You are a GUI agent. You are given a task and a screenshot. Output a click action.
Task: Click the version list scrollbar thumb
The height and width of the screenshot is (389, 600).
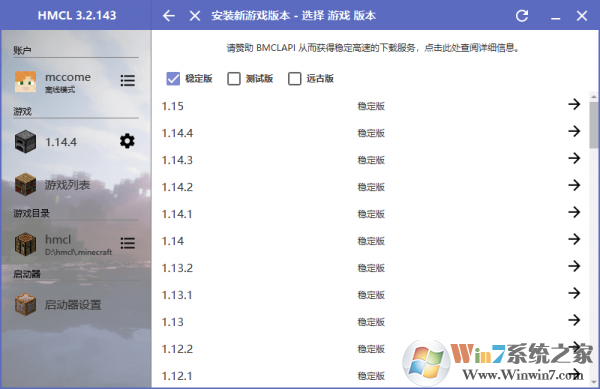tap(593, 125)
